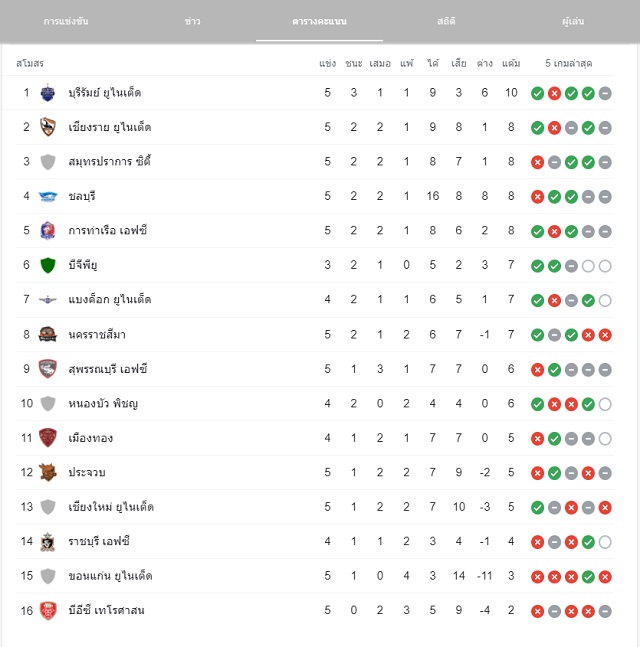The height and width of the screenshot is (647, 640).
Task: Click the นครราชสีมา club logo
Action: click(47, 334)
